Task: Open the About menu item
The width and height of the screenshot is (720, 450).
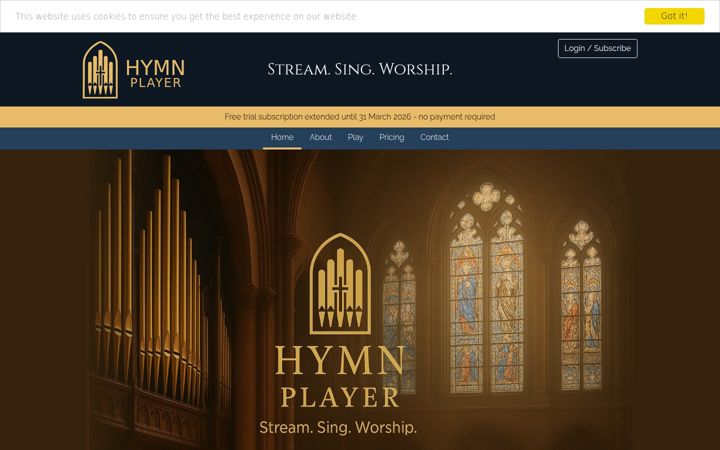Action: tap(320, 137)
